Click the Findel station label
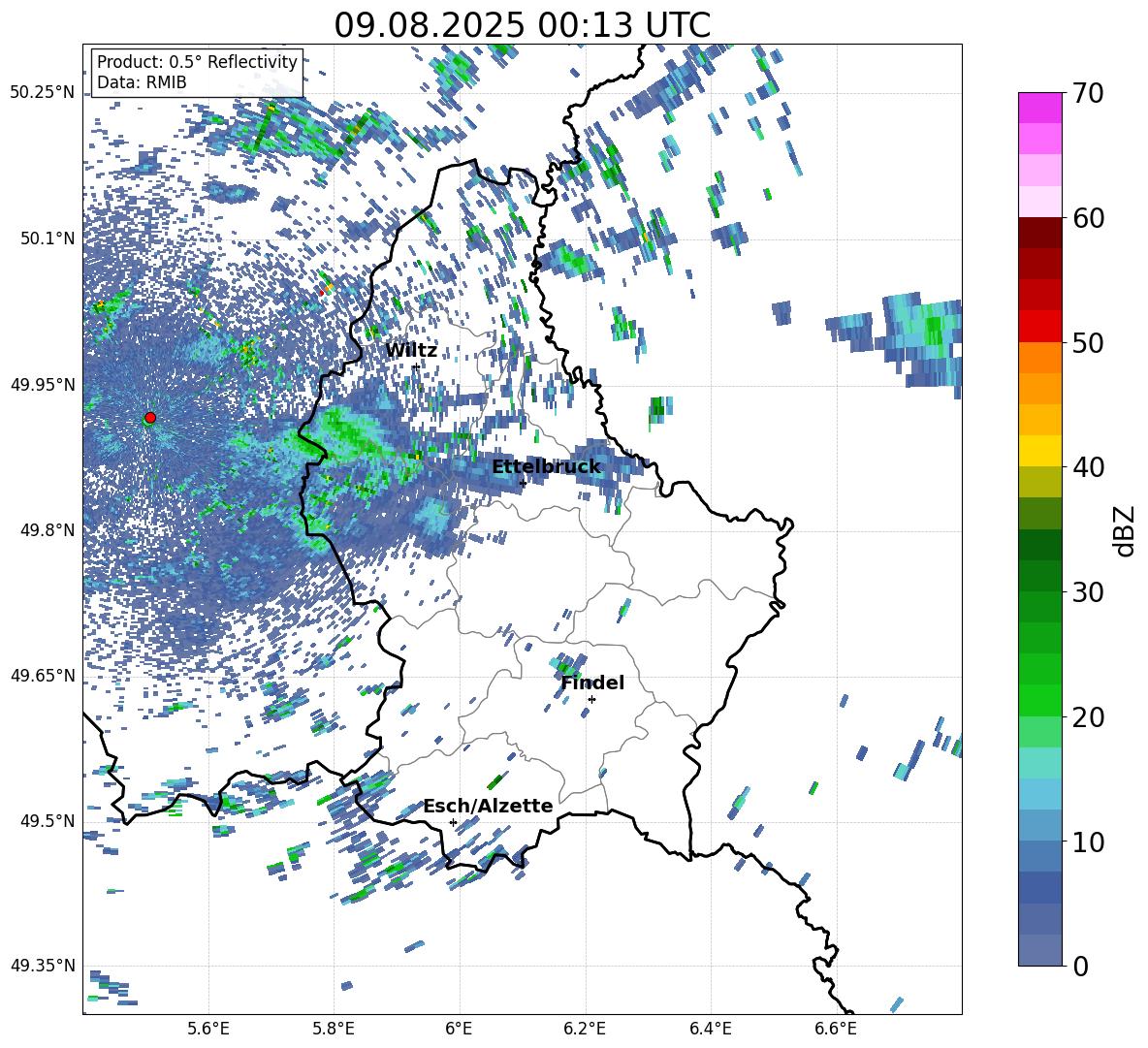Viewport: 1148px width, 1048px height. pyautogui.click(x=593, y=683)
